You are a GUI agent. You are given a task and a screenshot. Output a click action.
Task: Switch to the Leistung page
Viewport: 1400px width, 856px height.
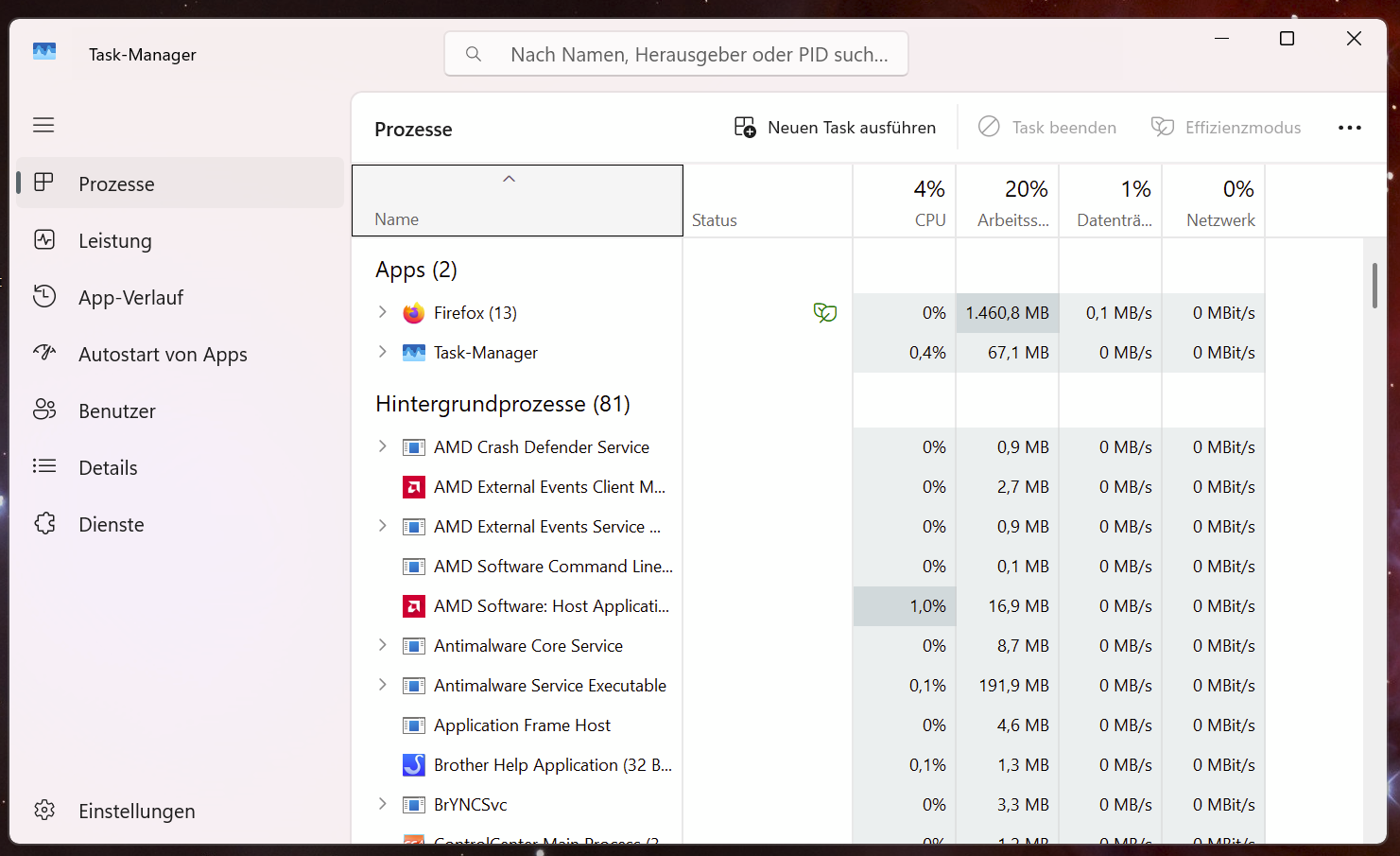[x=180, y=240]
